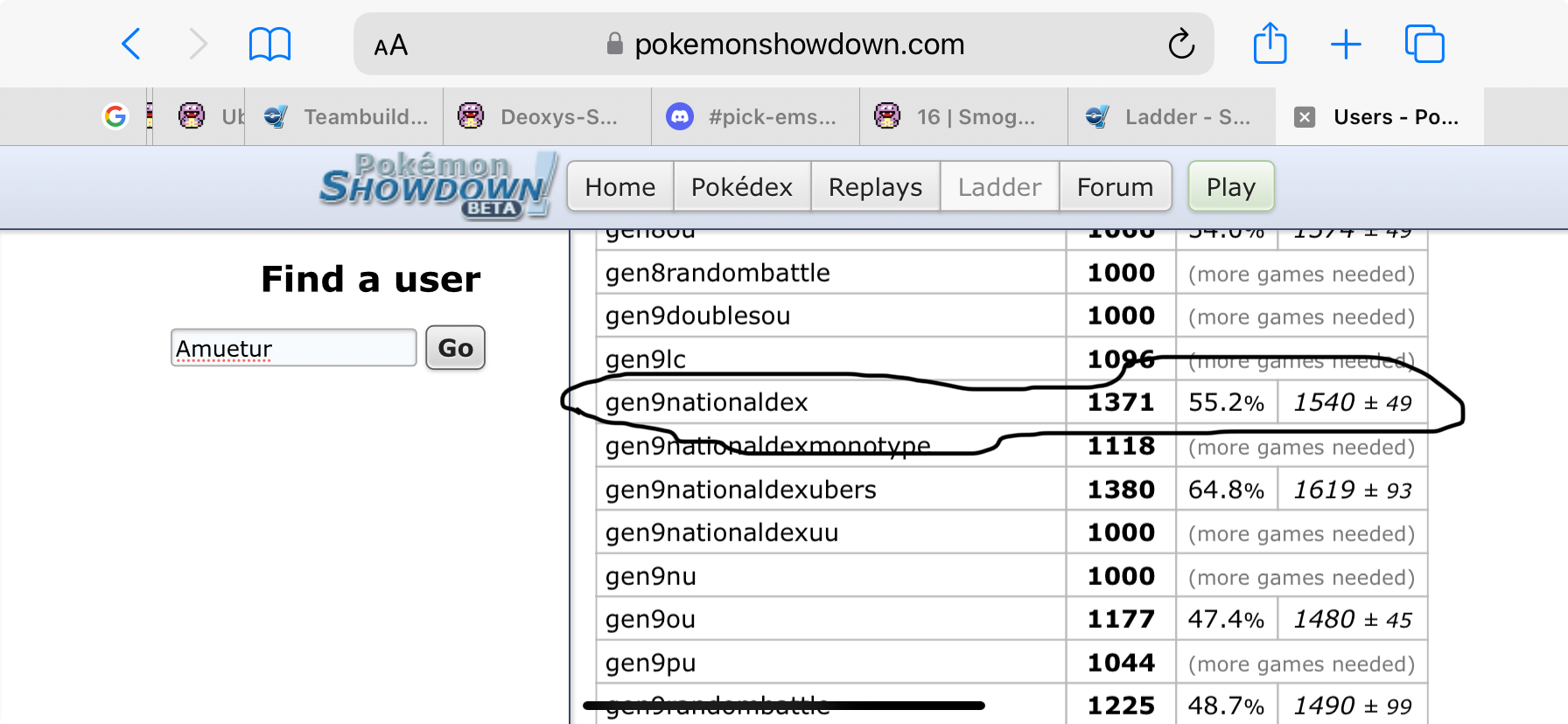Screen dimensions: 1568x724
Task: Tap the pokemonshowdown.com address bar
Action: (783, 44)
